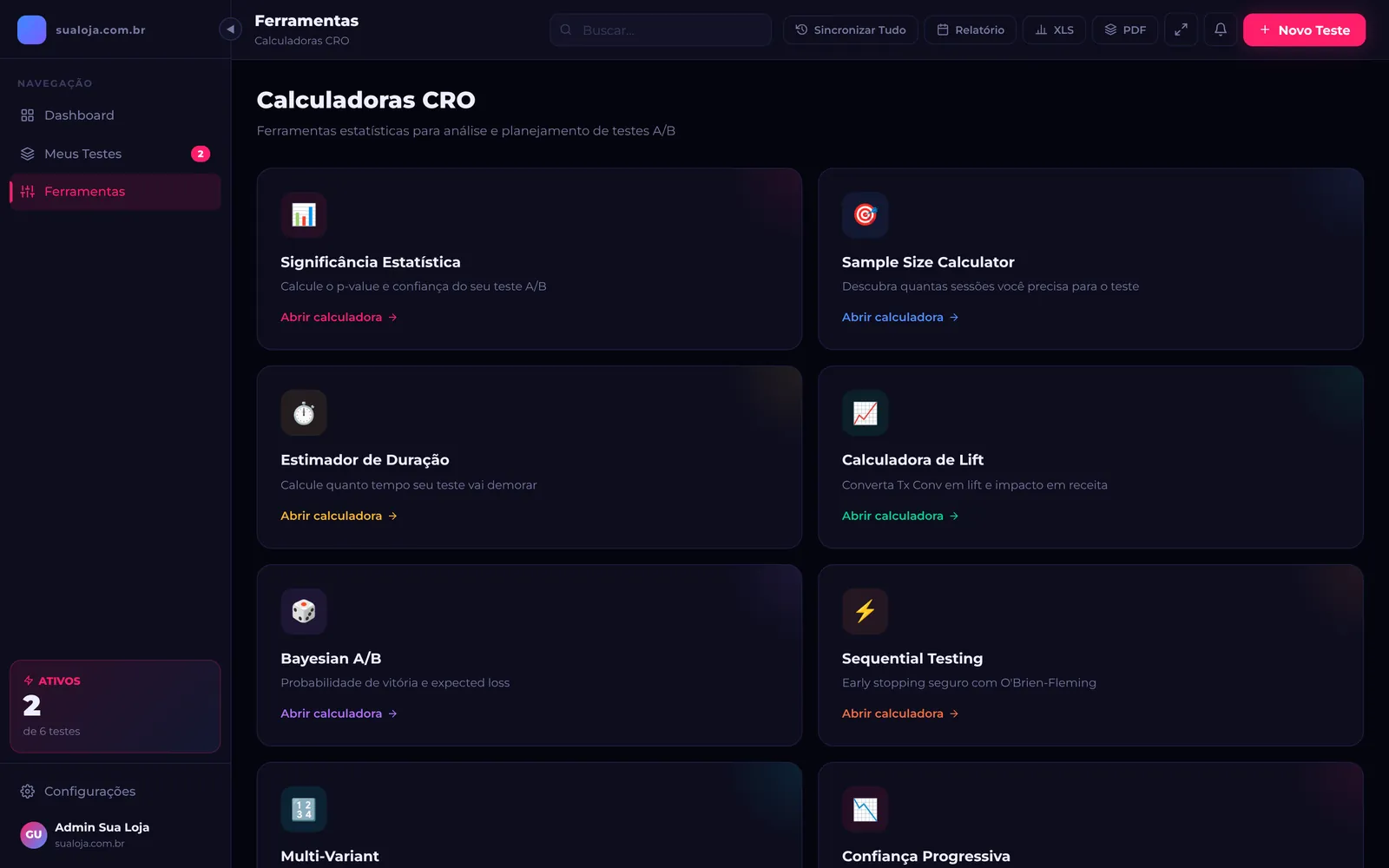Select Ferramentas in the sidebar

[x=115, y=192]
